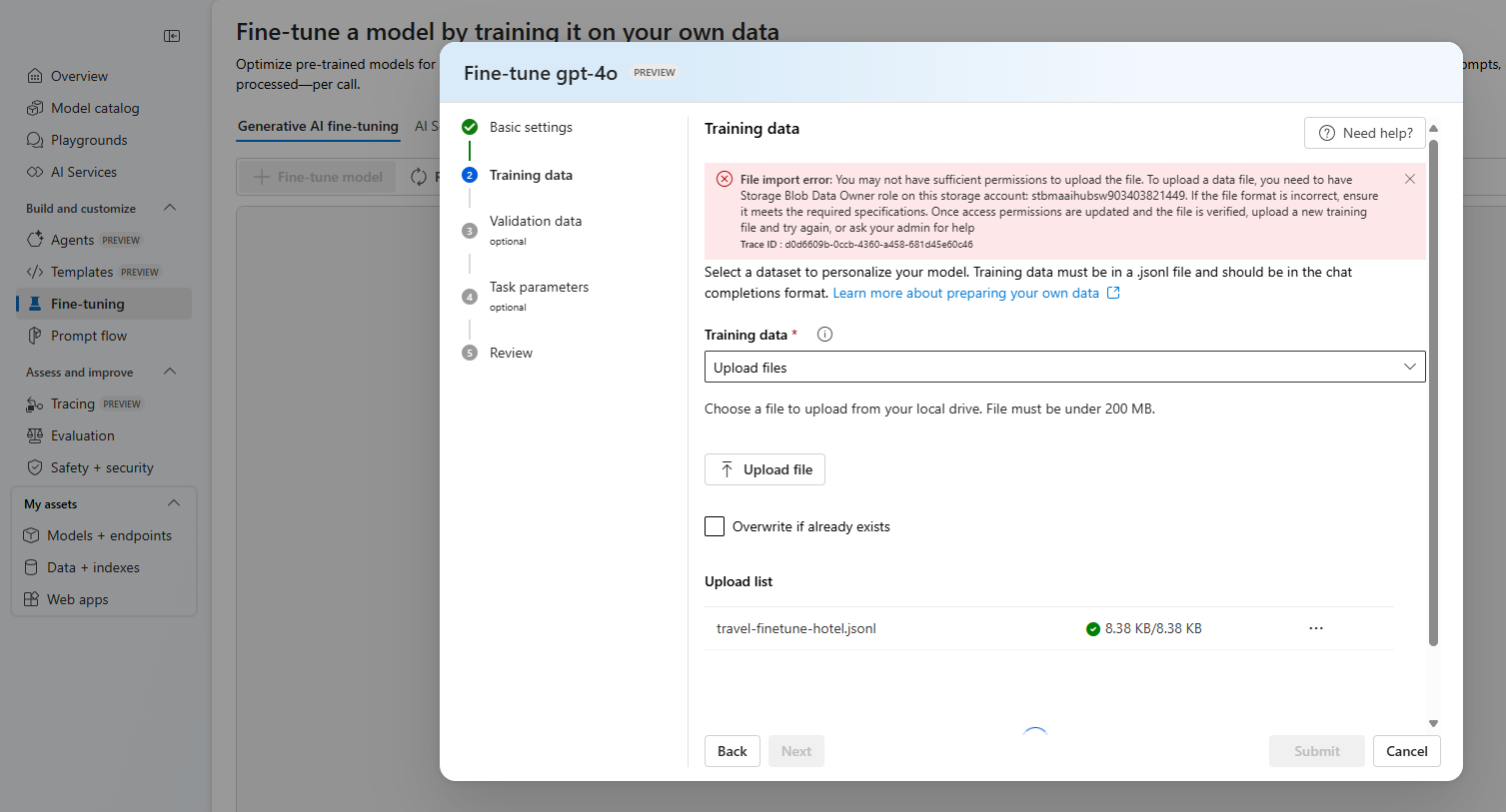The image size is (1506, 812).
Task: Open Overview in the sidebar
Action: [79, 76]
